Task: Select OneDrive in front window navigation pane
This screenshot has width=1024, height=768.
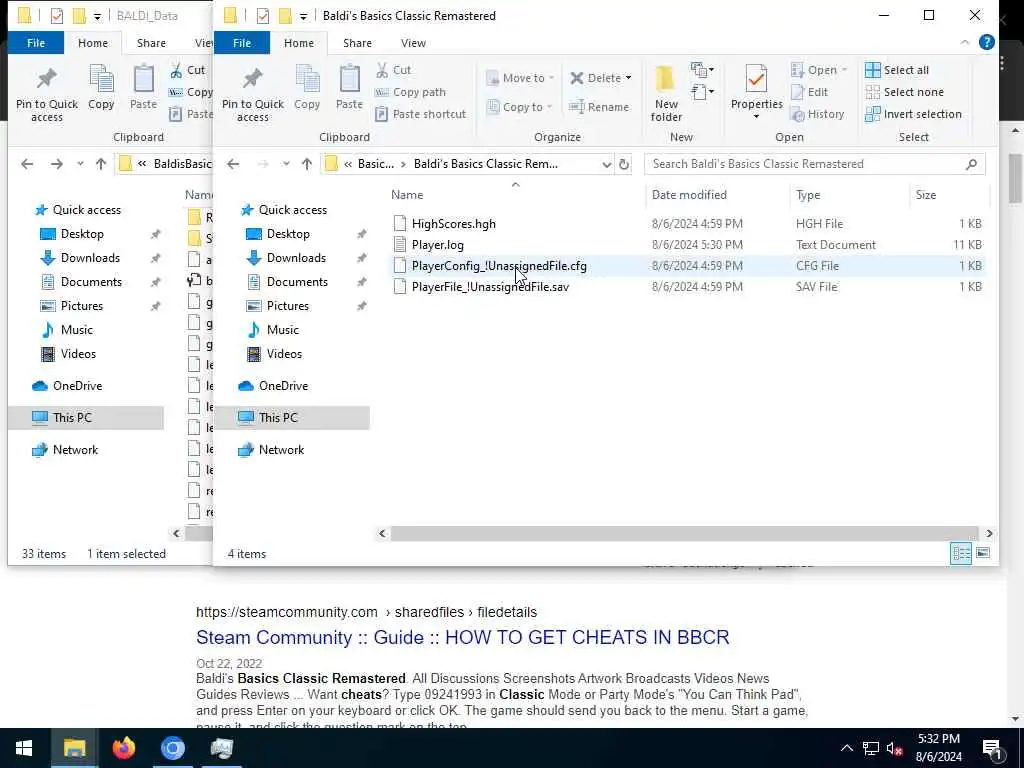Action: coord(283,385)
